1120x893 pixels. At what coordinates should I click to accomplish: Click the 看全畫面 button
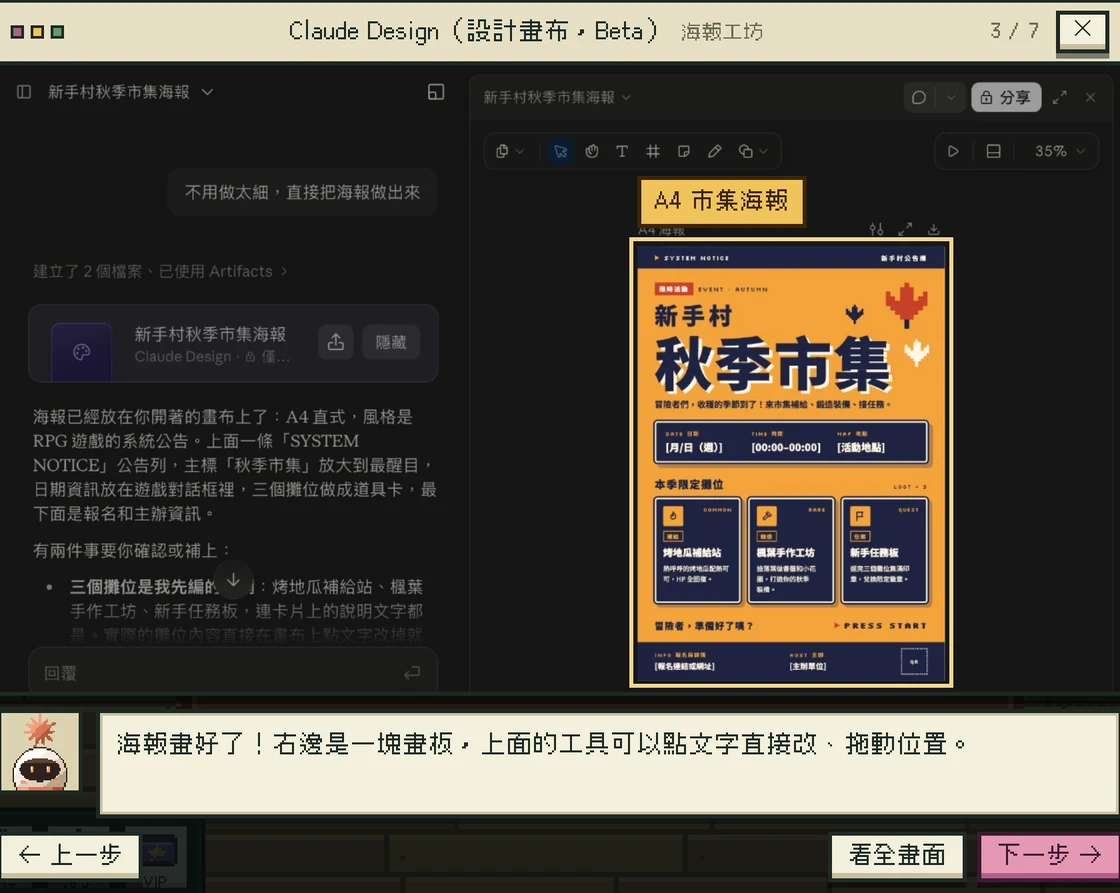coord(897,855)
